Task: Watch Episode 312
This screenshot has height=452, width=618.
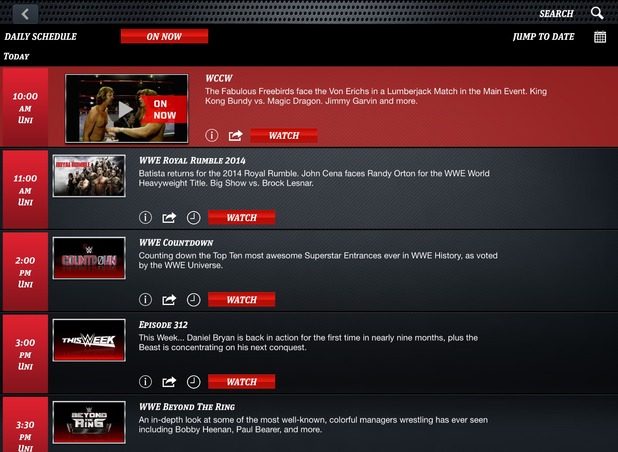Action: 242,381
